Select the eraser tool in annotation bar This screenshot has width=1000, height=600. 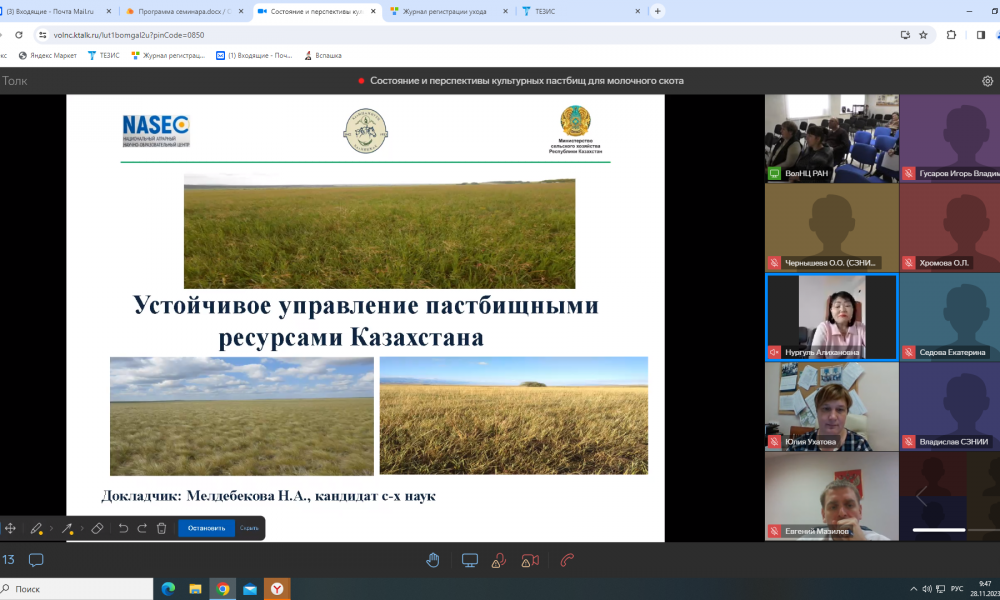click(97, 528)
